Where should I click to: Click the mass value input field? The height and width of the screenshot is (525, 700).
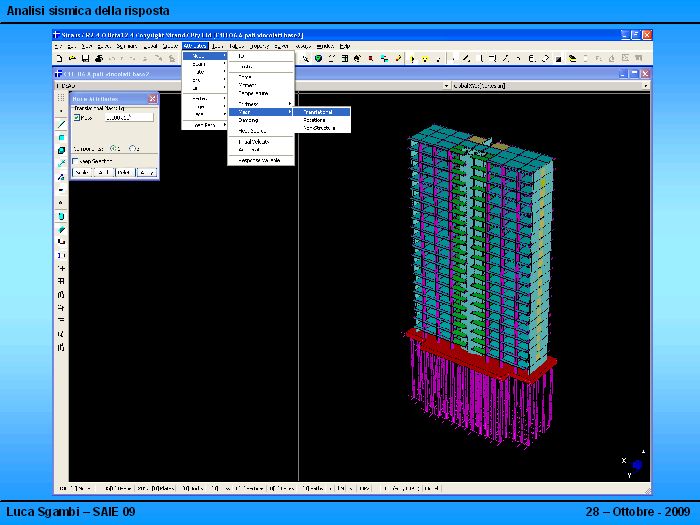pyautogui.click(x=128, y=117)
